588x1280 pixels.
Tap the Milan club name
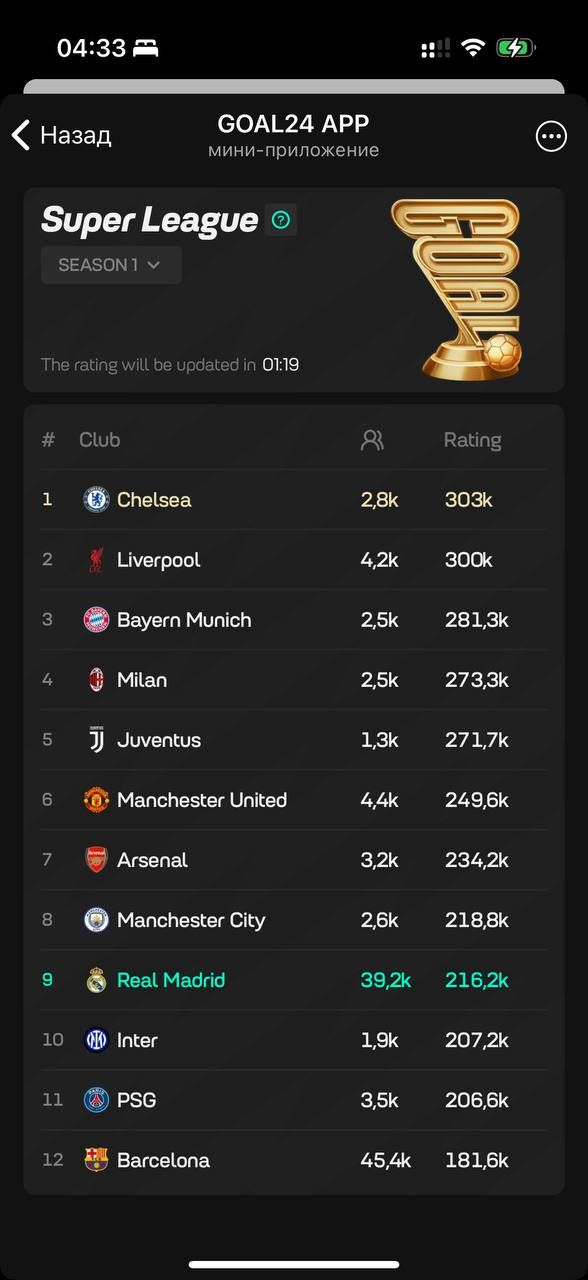[142, 680]
